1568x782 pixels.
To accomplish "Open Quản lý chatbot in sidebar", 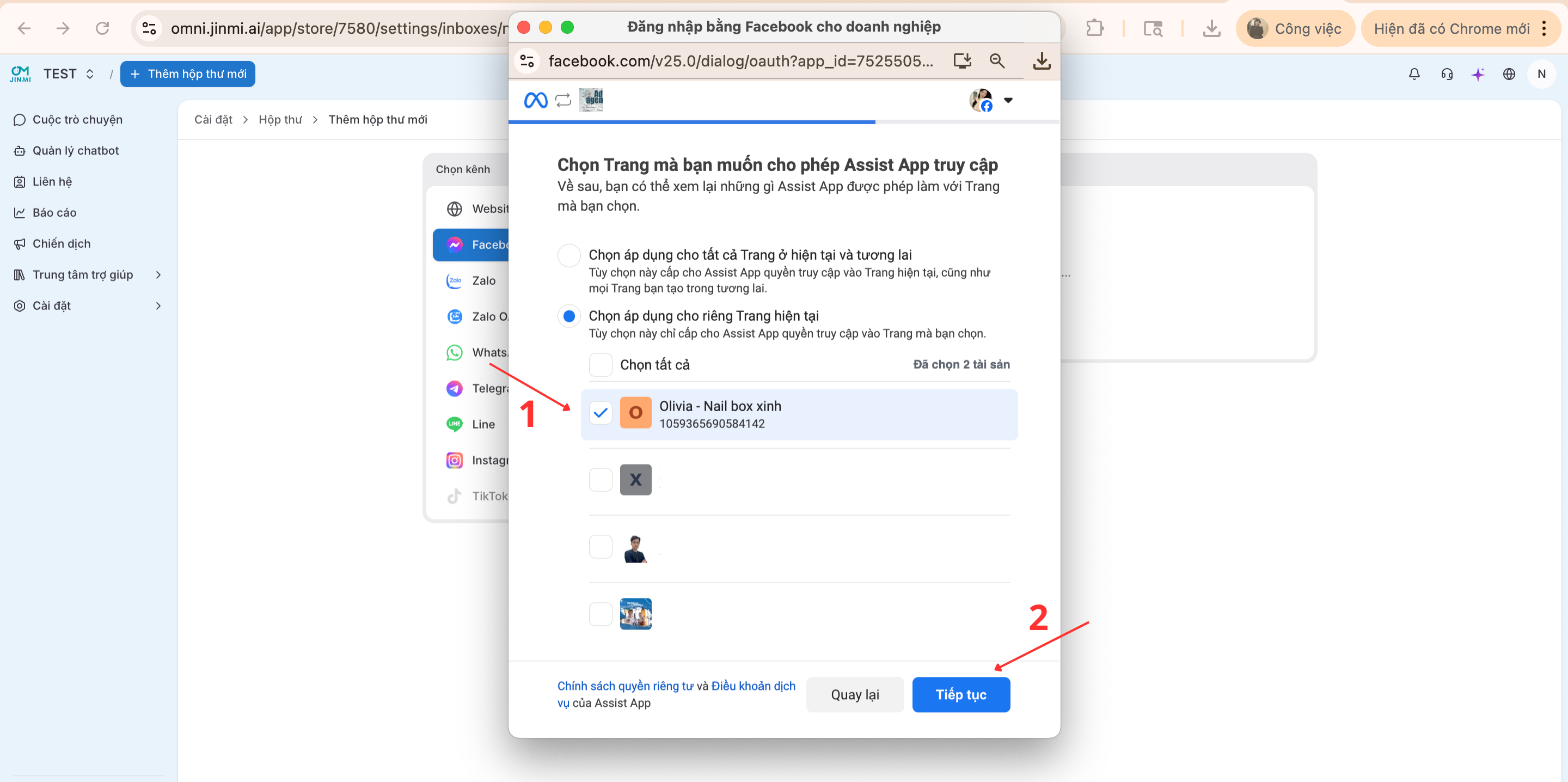I will 76,150.
